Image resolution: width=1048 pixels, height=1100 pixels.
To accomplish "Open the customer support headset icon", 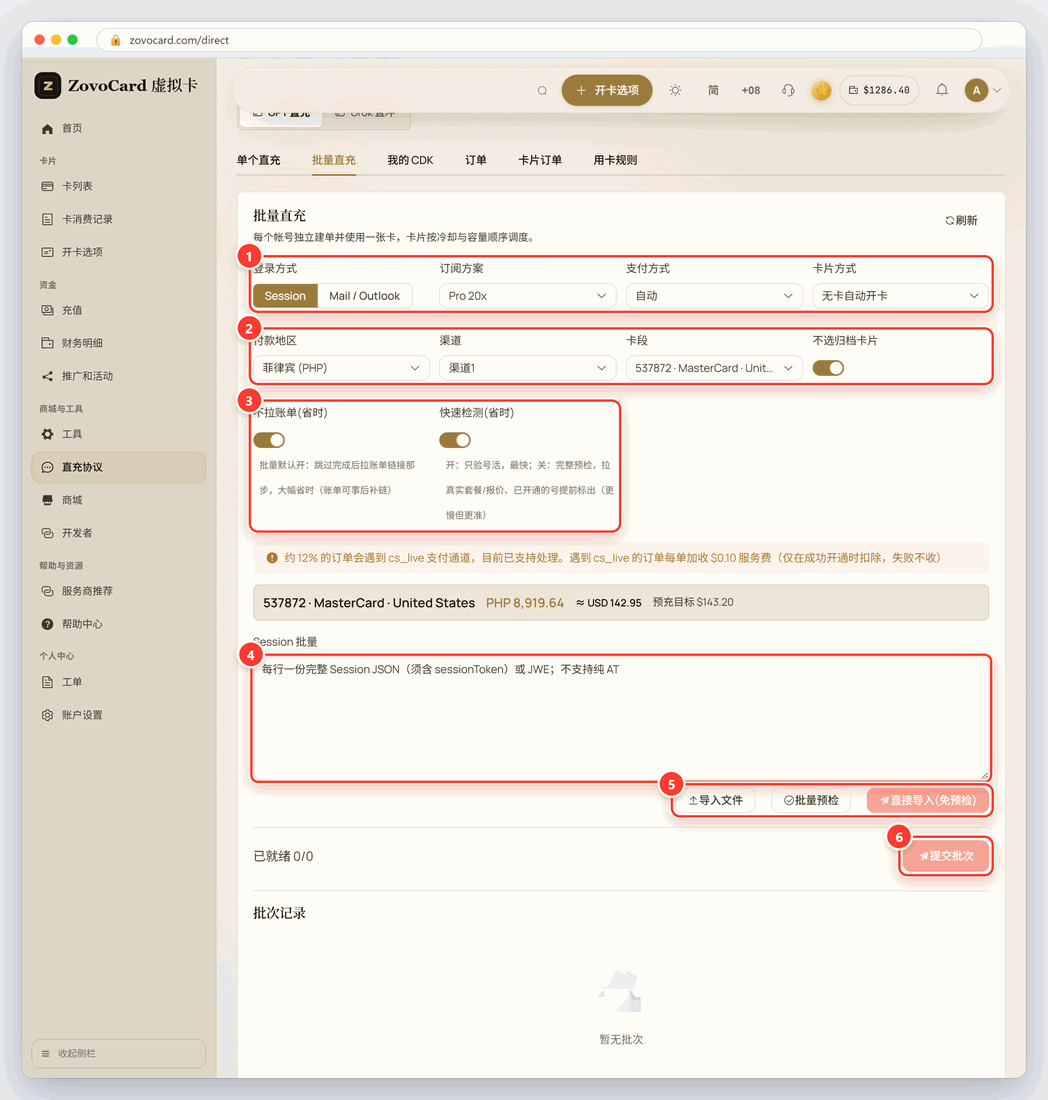I will (788, 90).
